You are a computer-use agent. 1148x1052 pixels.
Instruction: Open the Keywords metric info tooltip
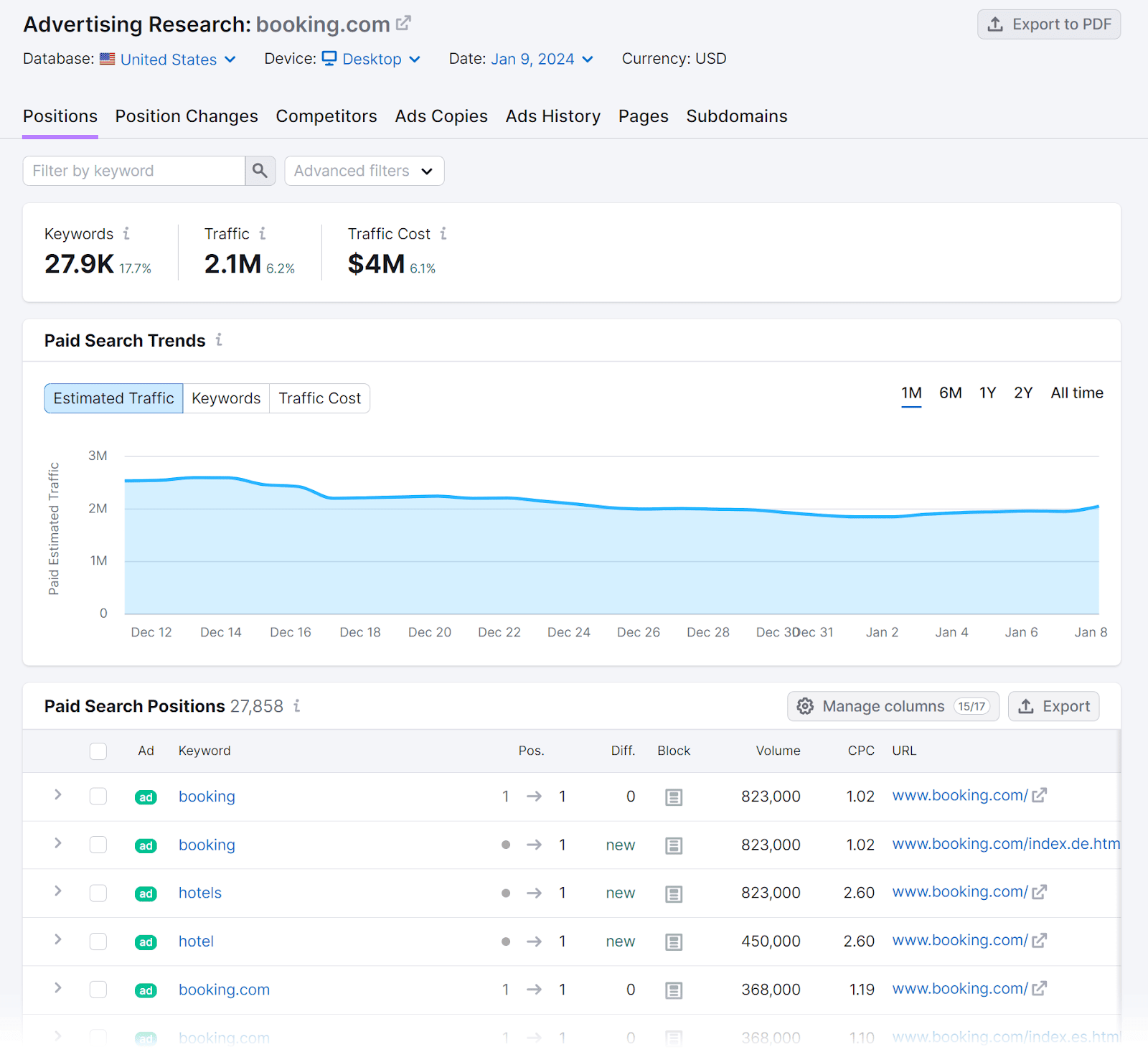pyautogui.click(x=127, y=233)
